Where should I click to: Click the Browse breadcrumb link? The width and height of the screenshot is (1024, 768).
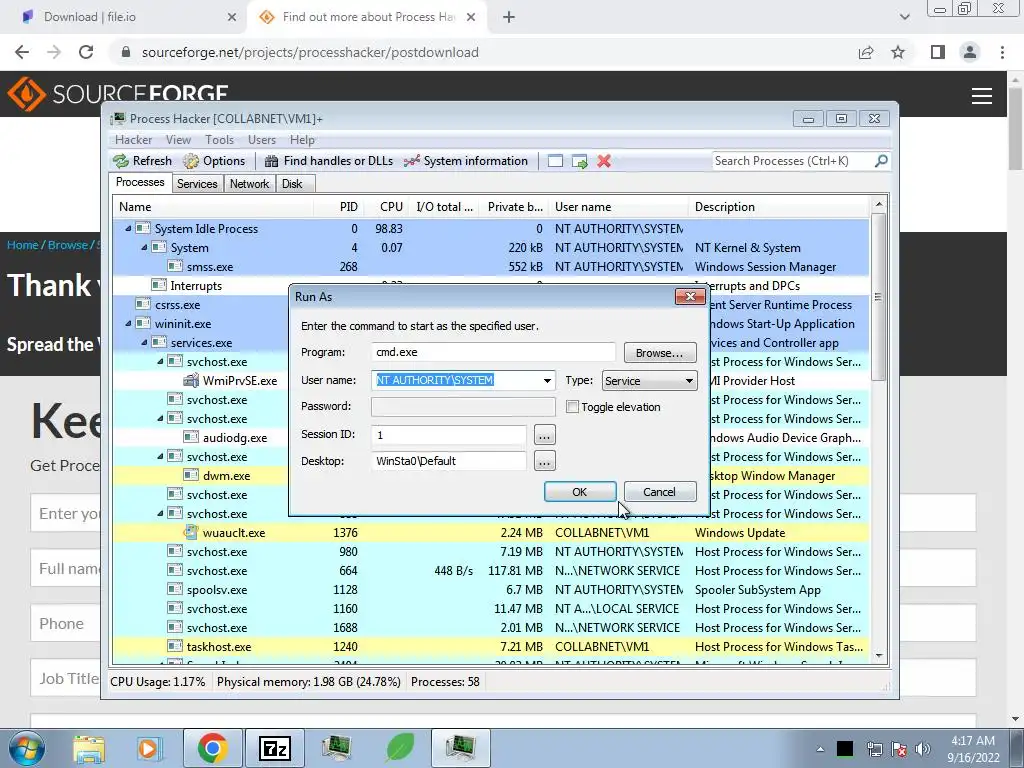point(68,245)
